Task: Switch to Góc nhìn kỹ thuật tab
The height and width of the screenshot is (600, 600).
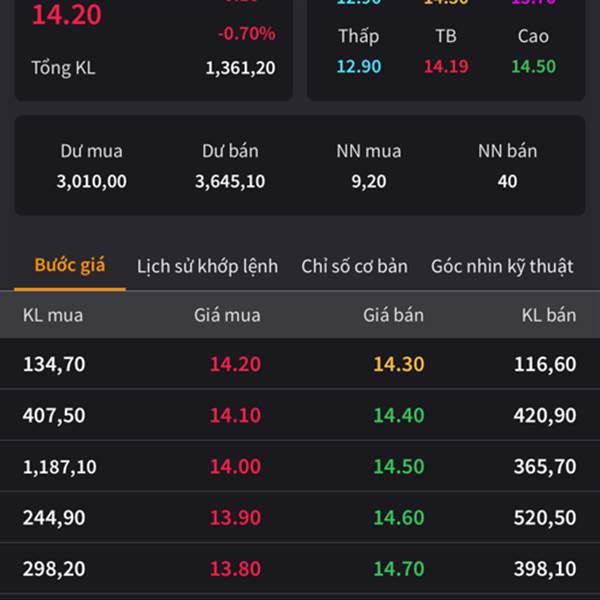Action: pyautogui.click(x=502, y=266)
